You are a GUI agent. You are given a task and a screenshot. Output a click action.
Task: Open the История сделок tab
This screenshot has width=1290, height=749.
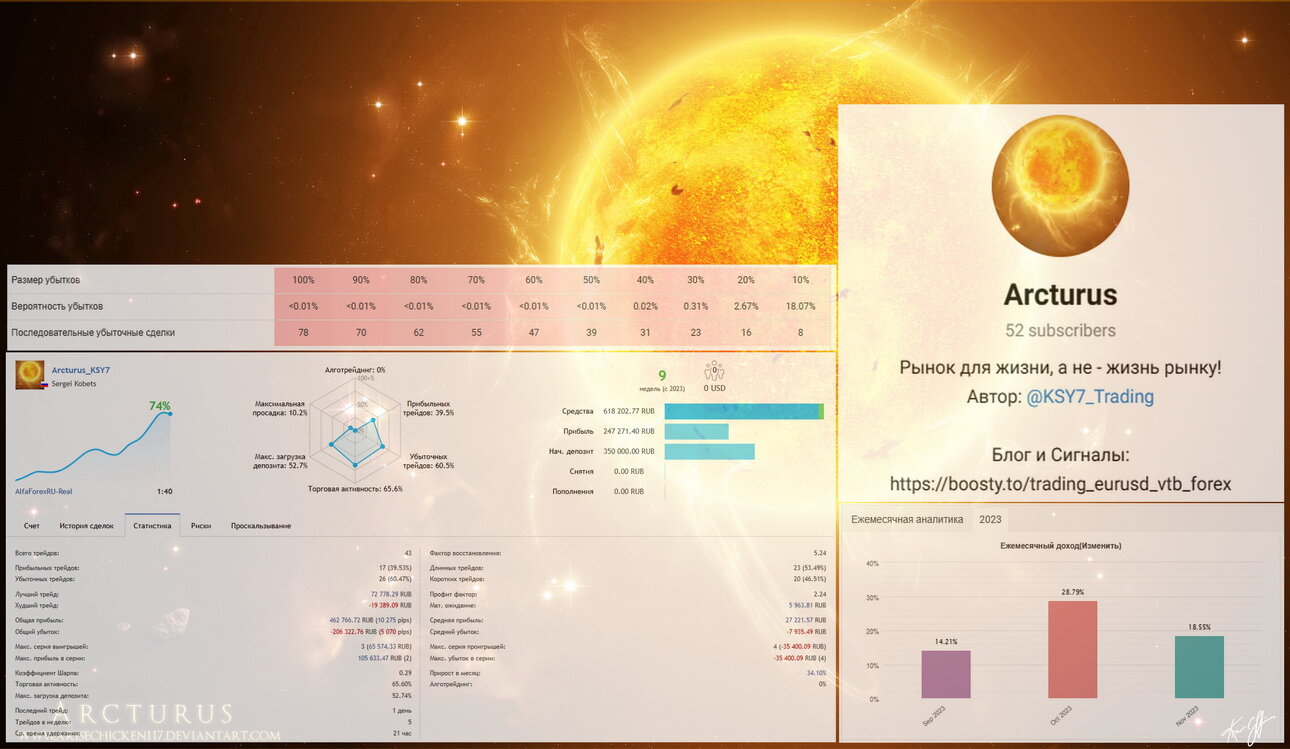86,526
